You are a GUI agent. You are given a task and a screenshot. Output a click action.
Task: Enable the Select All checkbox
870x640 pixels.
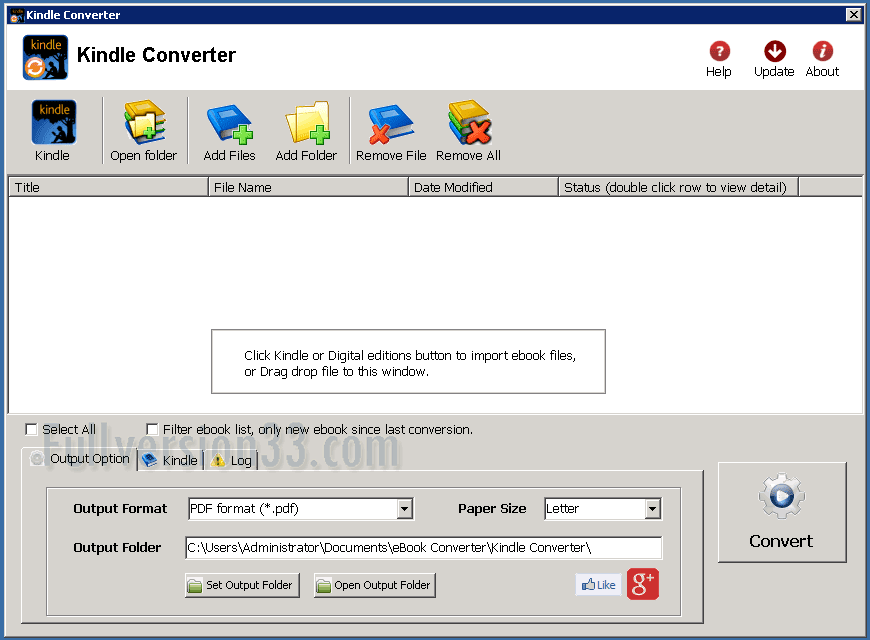(x=31, y=429)
